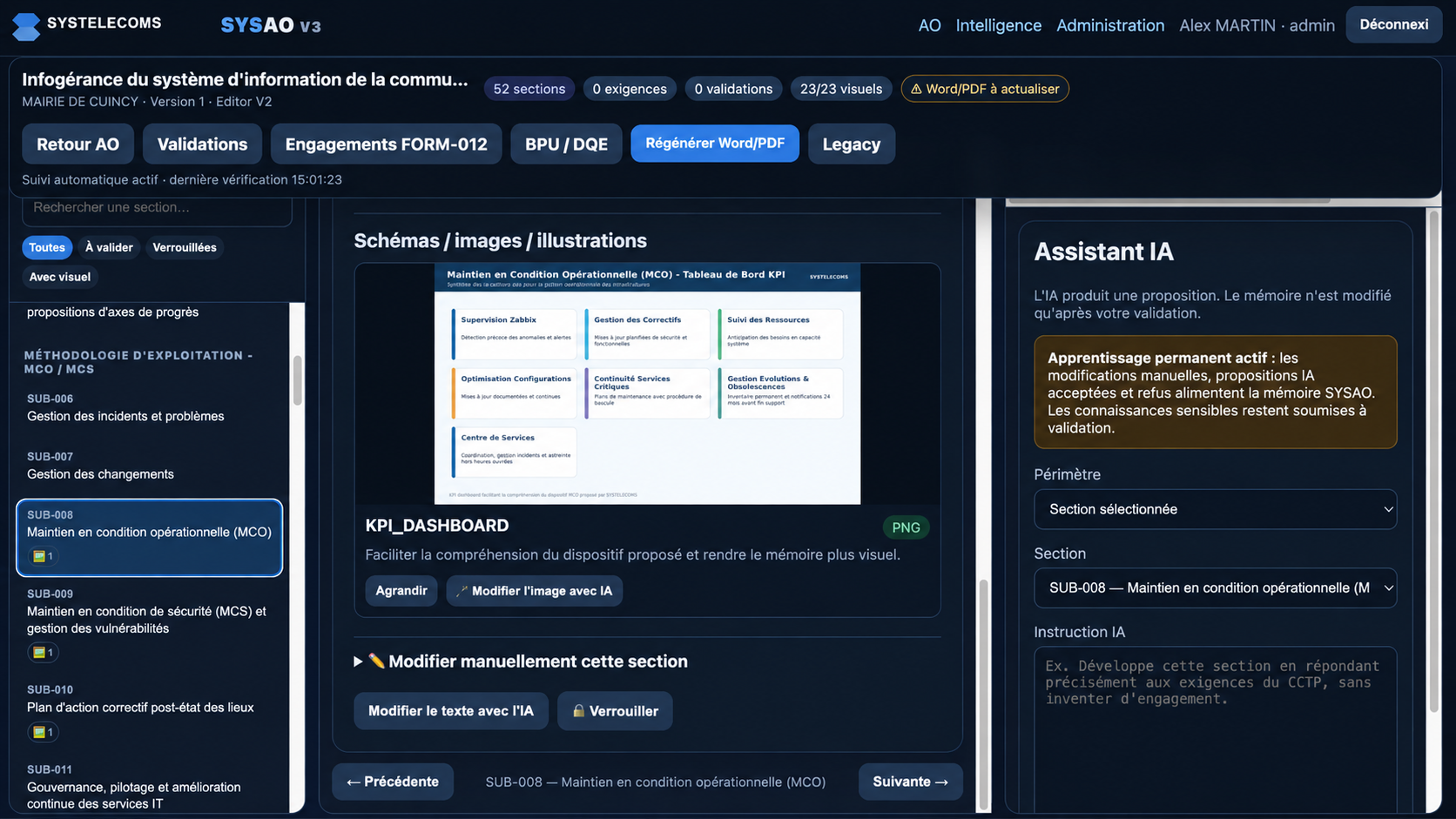Image resolution: width=1456 pixels, height=819 pixels.
Task: Expand Modifier manuellement cette section
Action: 521,661
